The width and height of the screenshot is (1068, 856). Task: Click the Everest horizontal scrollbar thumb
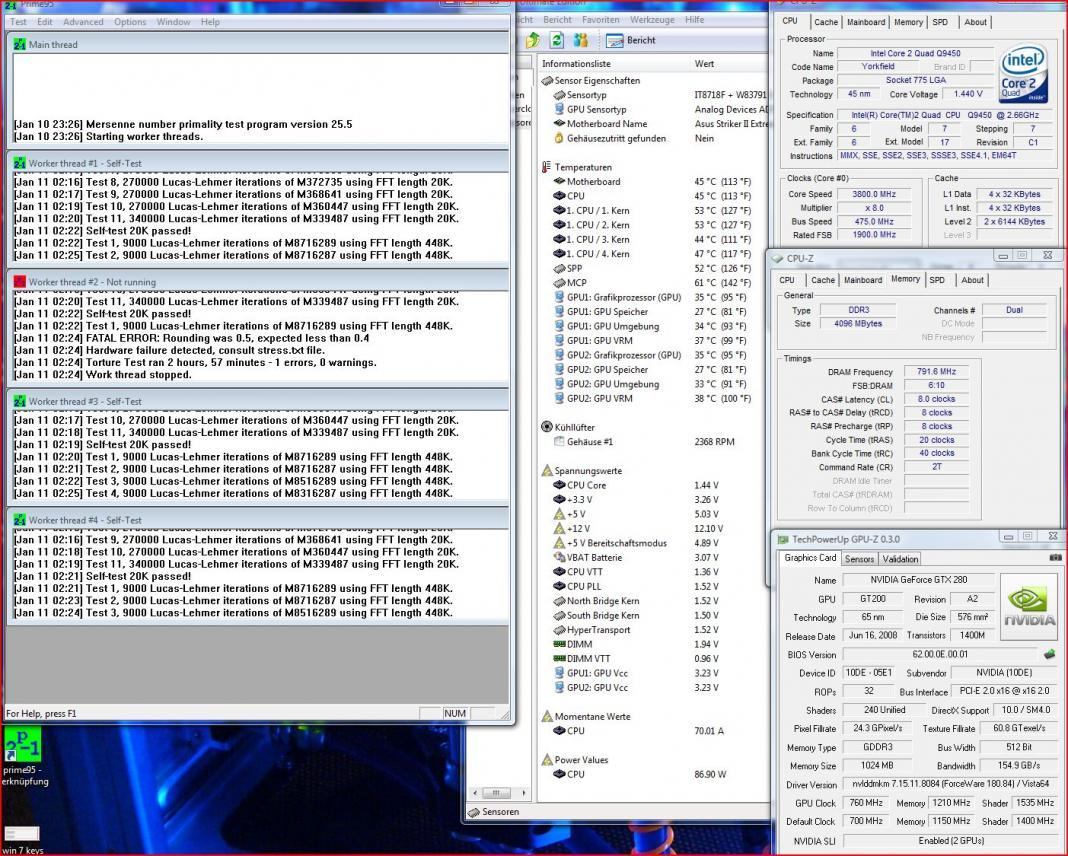497,793
